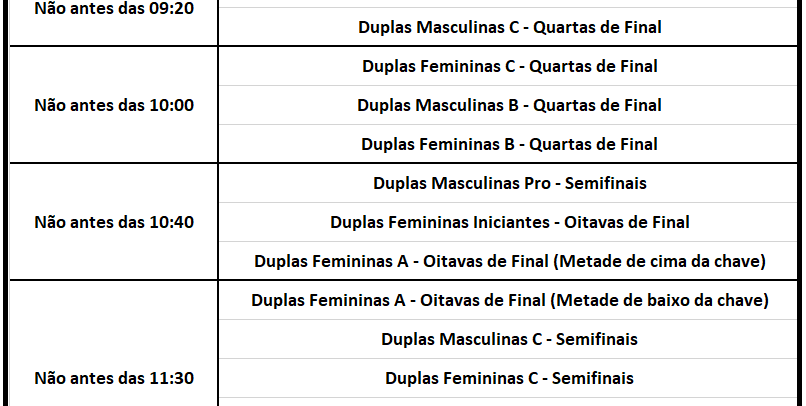Click the "Não antes das 09:20" time cell

(x=114, y=9)
